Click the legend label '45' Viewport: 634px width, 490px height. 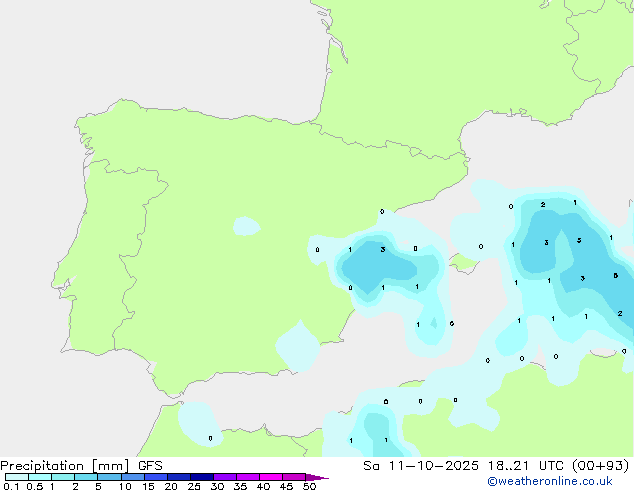coord(286,486)
